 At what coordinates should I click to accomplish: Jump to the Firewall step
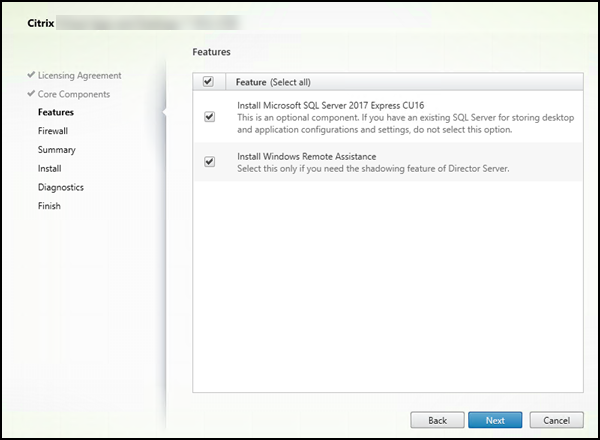pyautogui.click(x=54, y=131)
